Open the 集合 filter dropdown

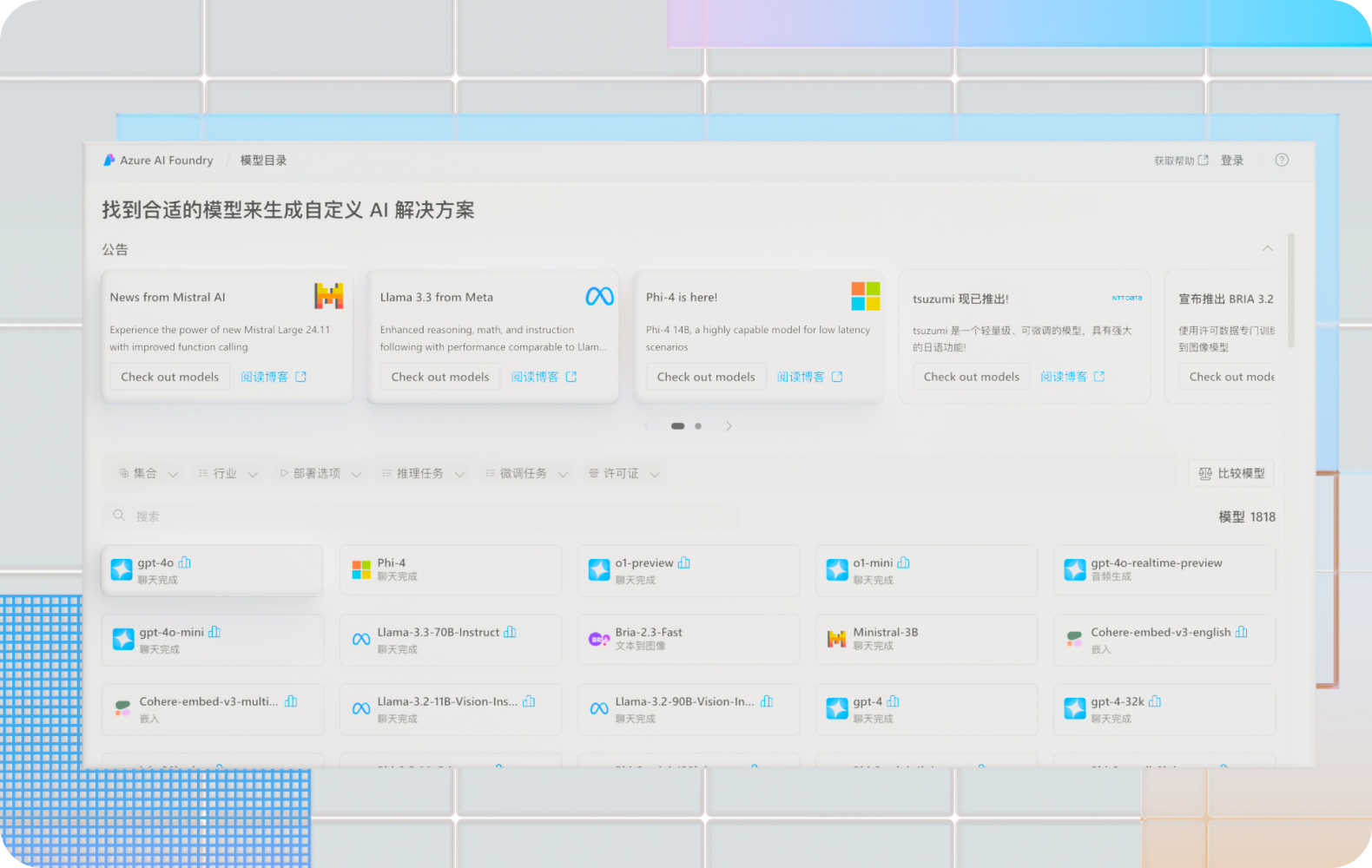pyautogui.click(x=148, y=473)
